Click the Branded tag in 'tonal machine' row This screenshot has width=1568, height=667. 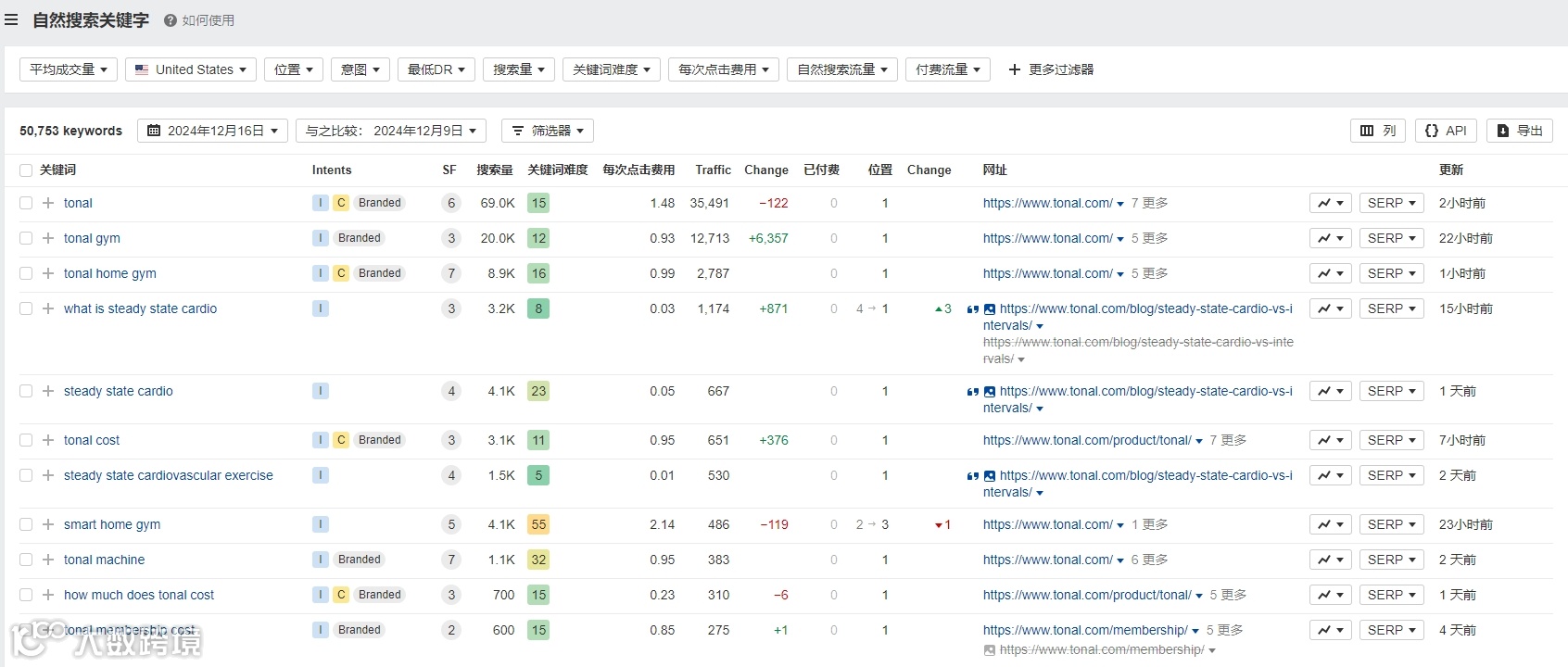tap(360, 560)
